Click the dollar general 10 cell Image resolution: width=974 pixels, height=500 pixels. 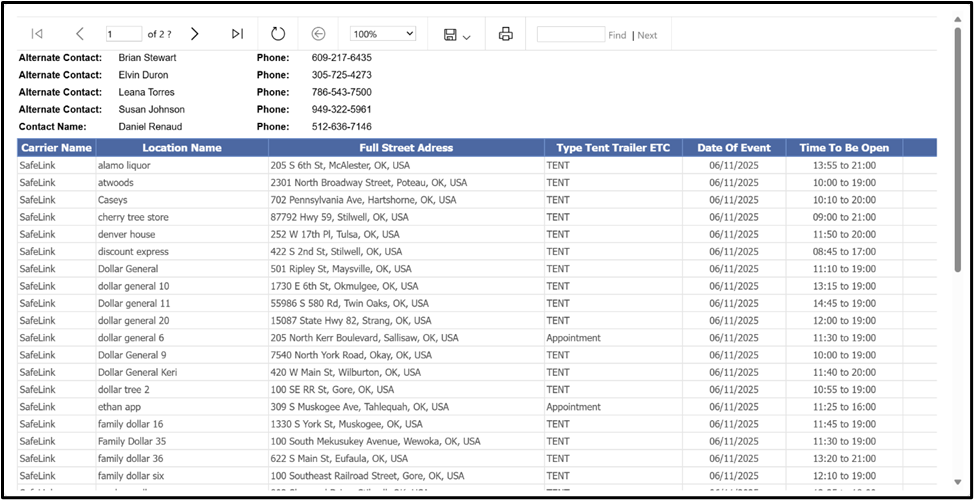coord(182,286)
